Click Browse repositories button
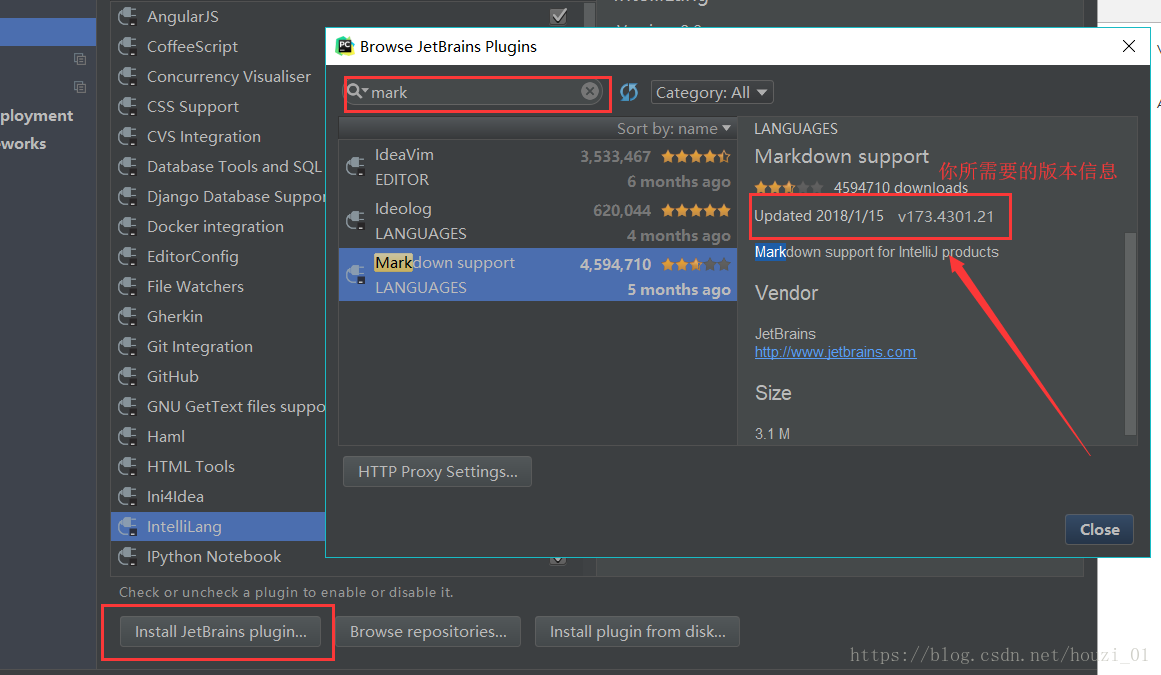1161x675 pixels. 428,631
